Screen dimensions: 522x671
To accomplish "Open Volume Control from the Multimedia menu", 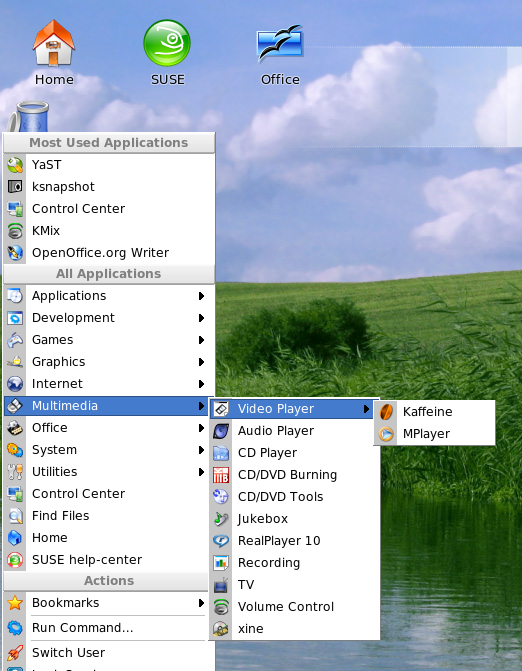I will click(x=294, y=607).
